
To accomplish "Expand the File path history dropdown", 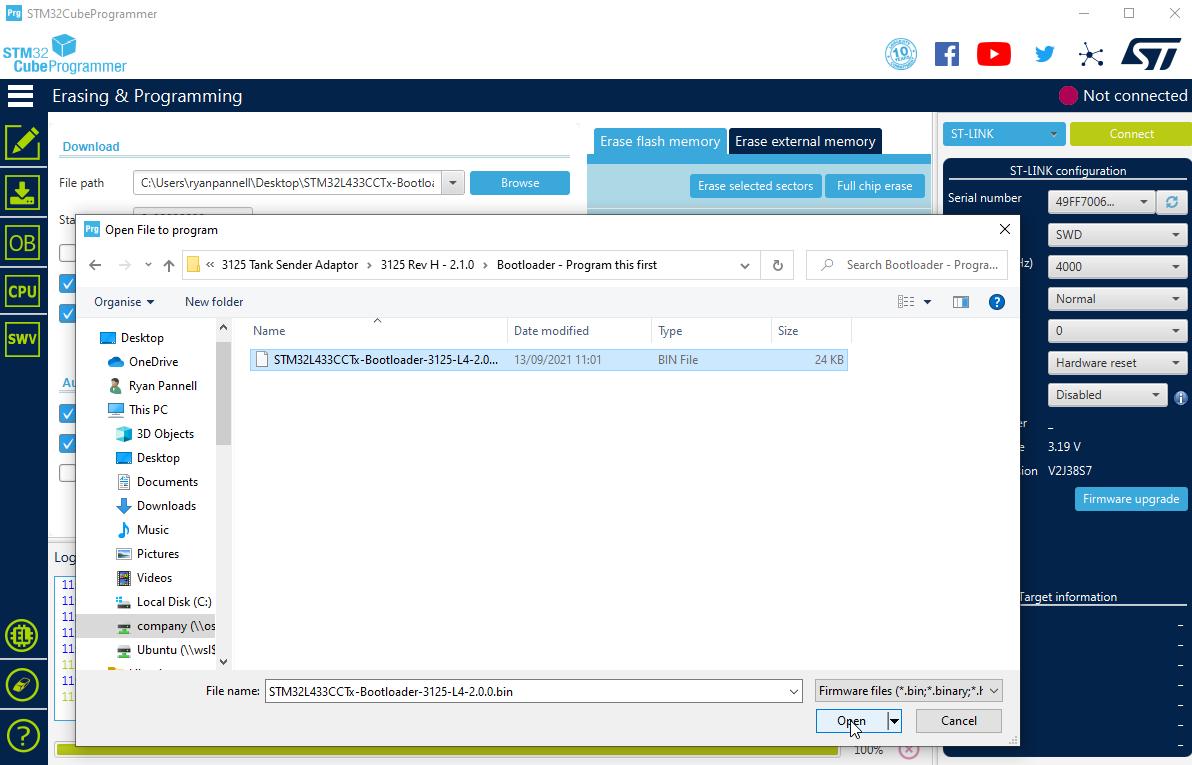I will (452, 183).
